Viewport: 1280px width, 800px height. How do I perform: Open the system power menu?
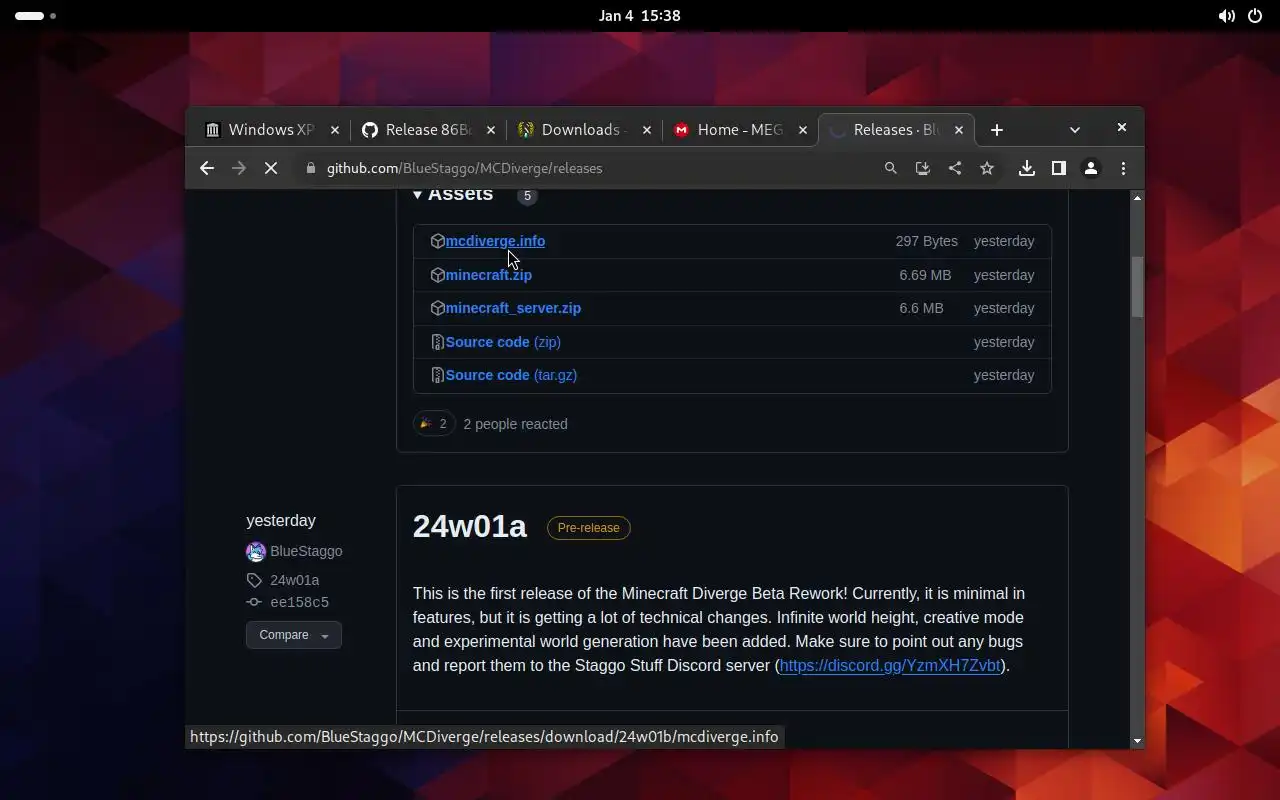(x=1256, y=16)
